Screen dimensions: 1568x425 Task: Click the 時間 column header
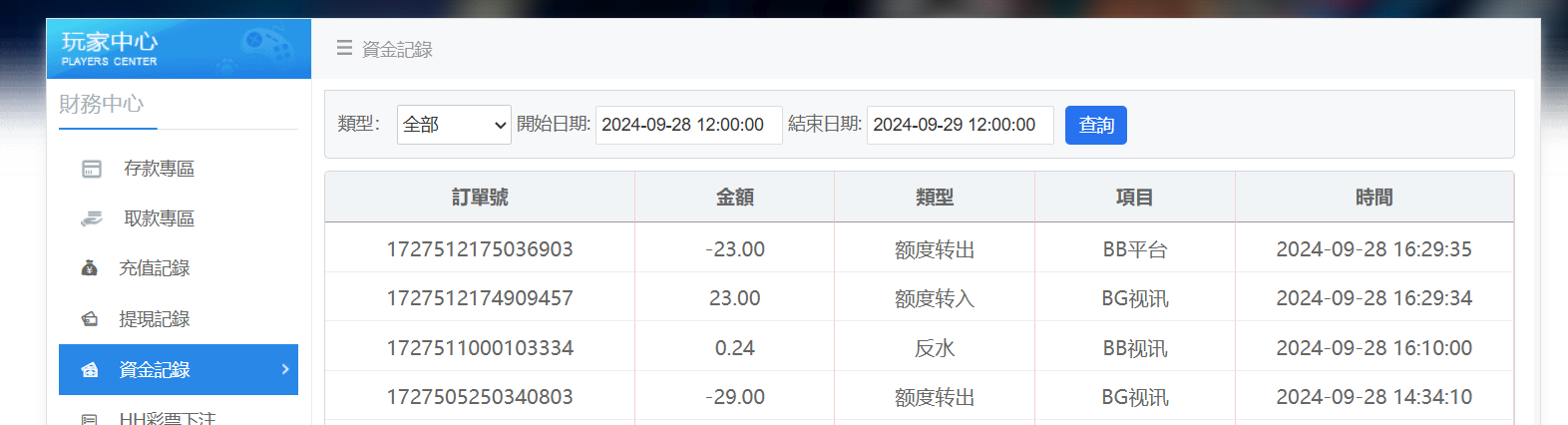1374,198
